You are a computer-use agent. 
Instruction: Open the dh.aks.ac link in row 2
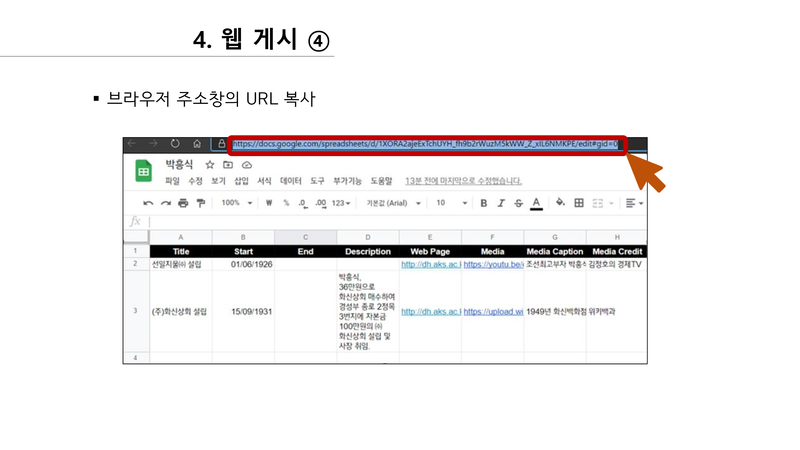click(431, 264)
